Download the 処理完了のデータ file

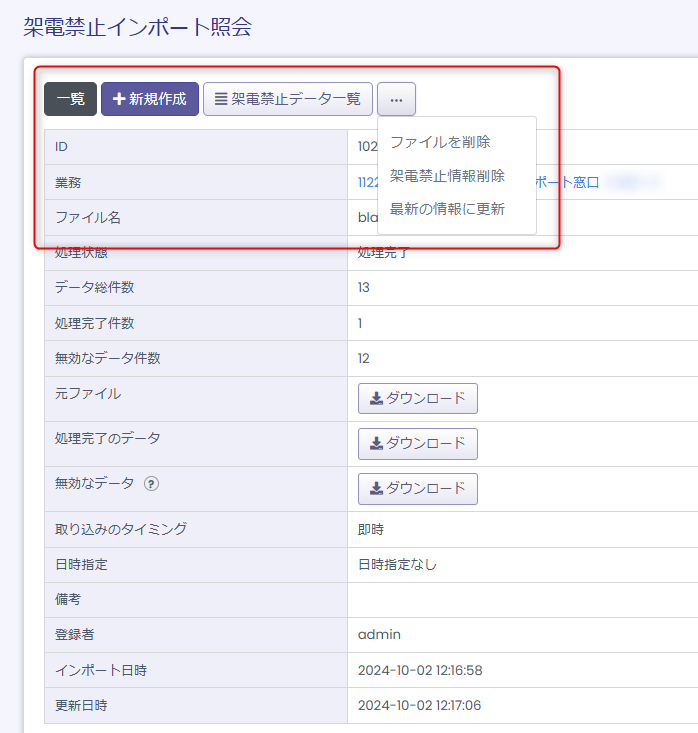point(417,443)
